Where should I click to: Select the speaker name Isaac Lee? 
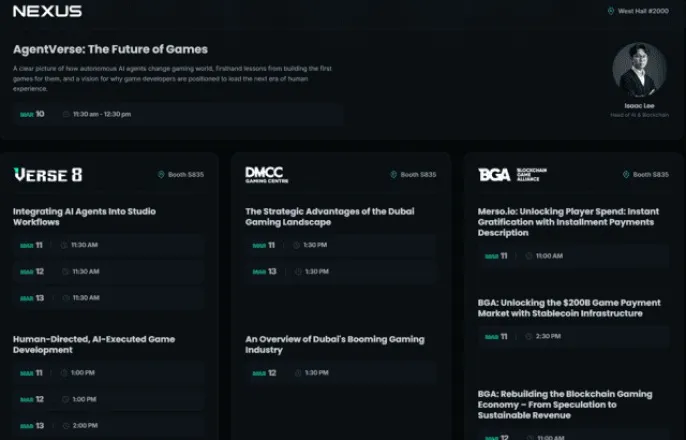639,106
